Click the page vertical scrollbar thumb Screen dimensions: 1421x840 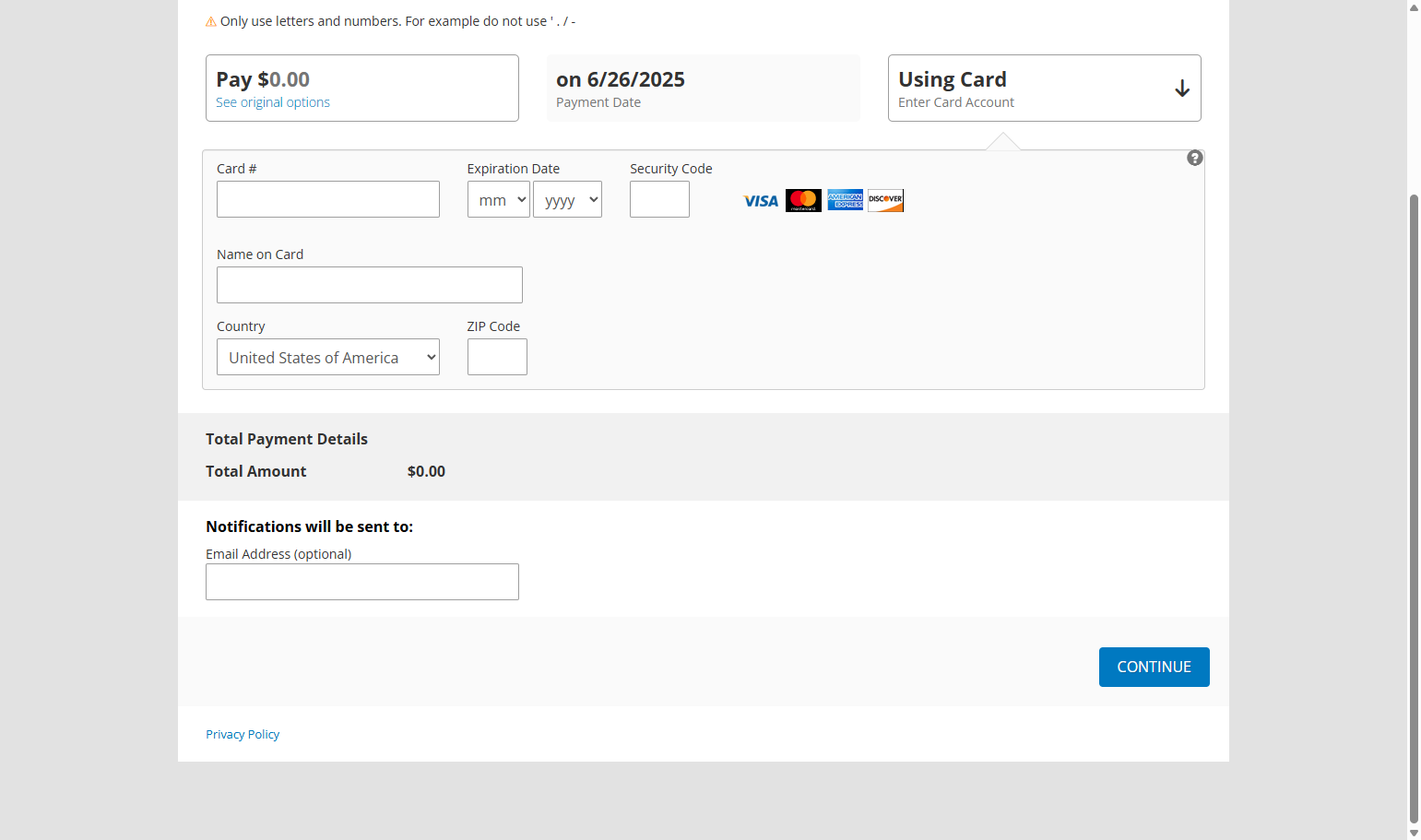pos(1414,507)
